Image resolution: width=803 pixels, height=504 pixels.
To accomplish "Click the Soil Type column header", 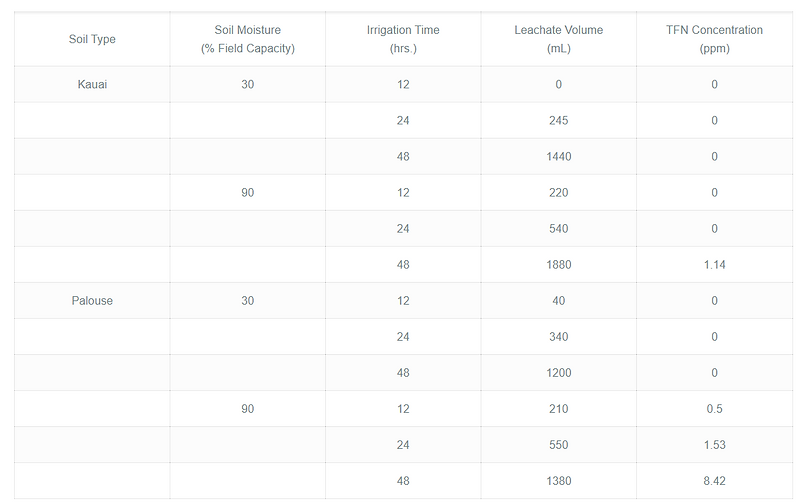I will point(92,39).
